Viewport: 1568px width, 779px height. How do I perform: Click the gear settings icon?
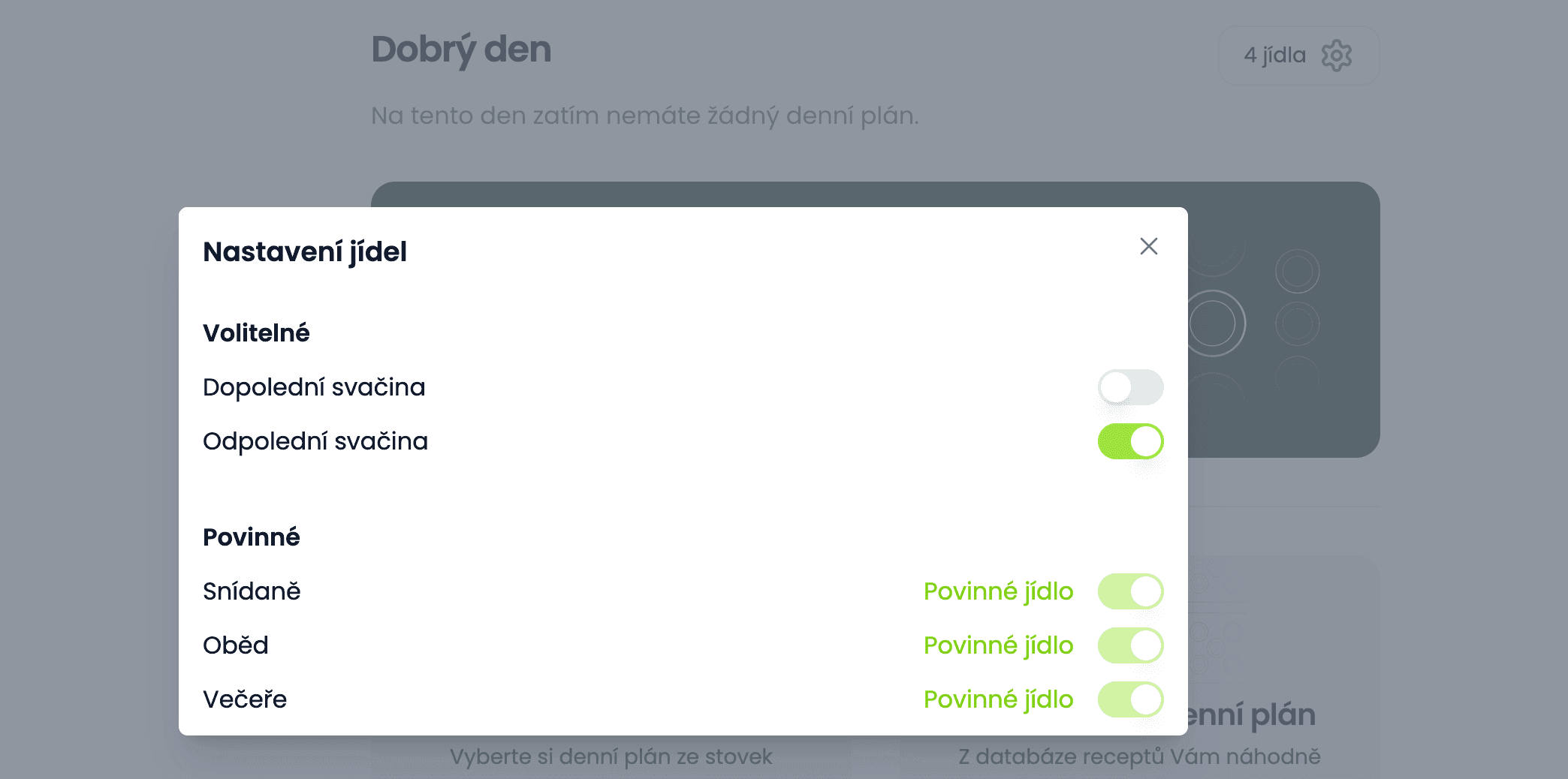[x=1336, y=56]
